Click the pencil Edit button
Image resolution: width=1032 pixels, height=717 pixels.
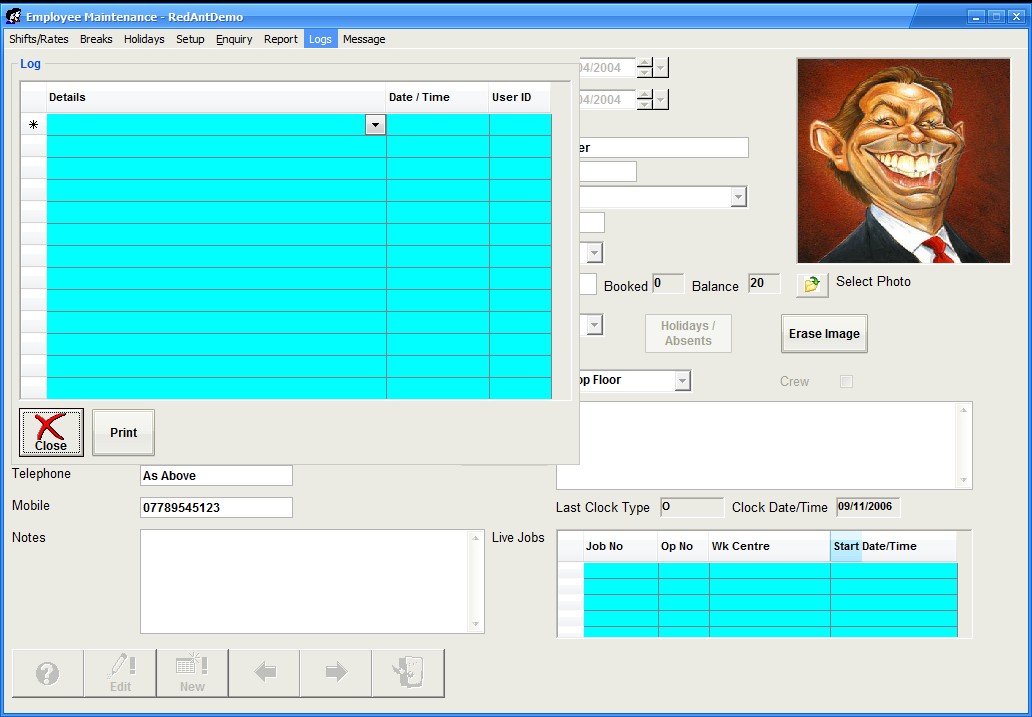point(120,673)
